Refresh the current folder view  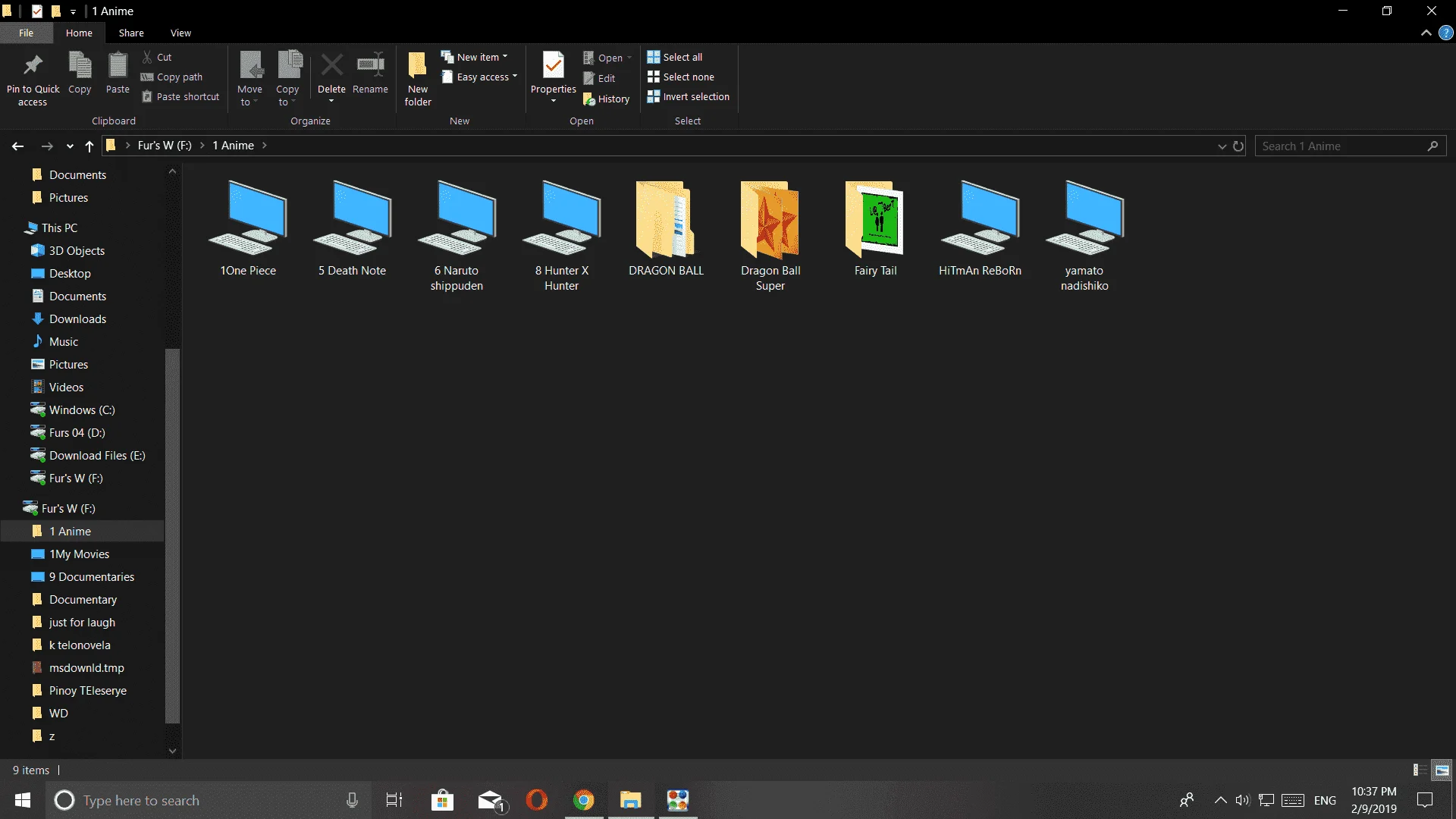point(1238,146)
